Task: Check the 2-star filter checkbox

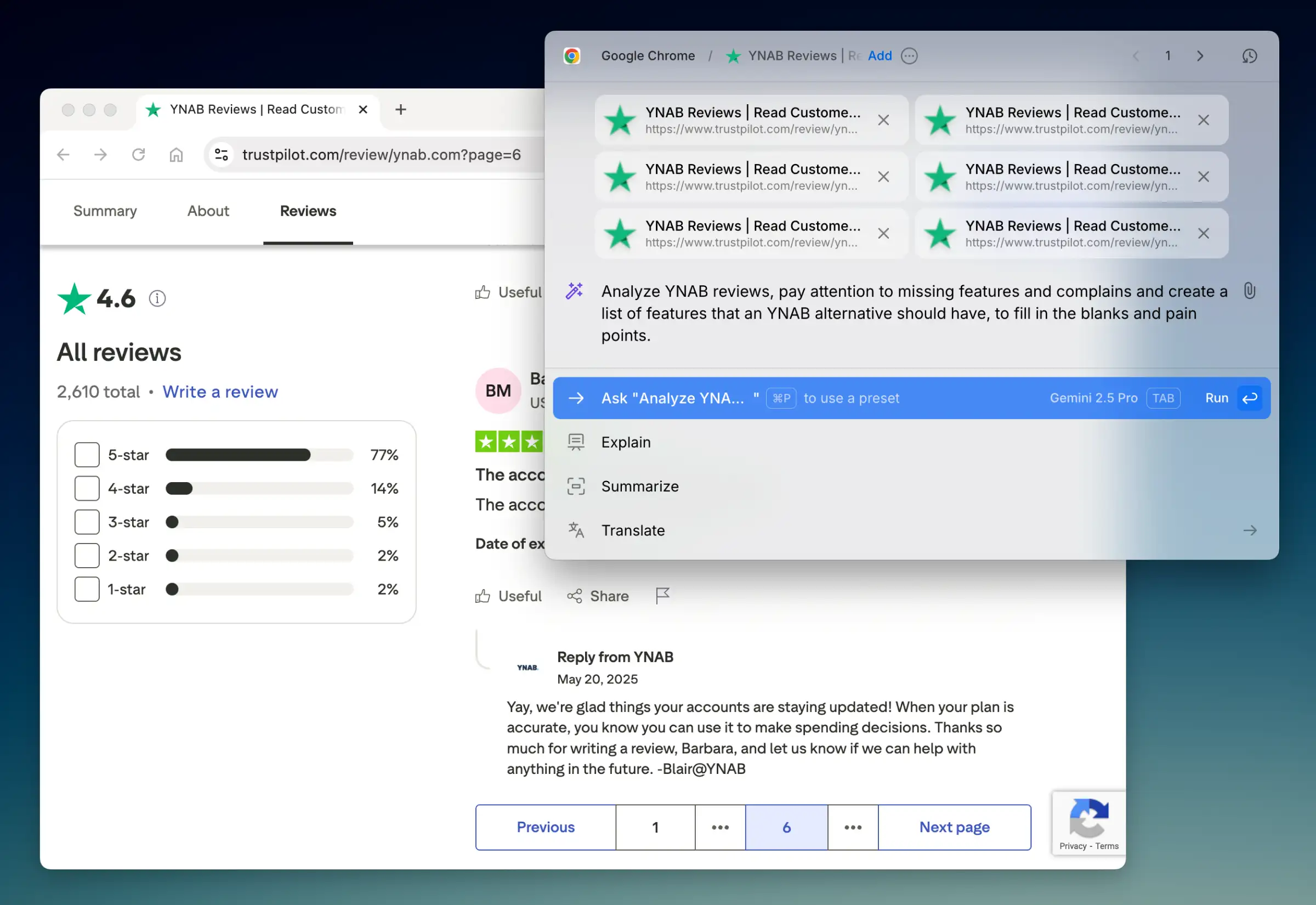Action: click(87, 556)
